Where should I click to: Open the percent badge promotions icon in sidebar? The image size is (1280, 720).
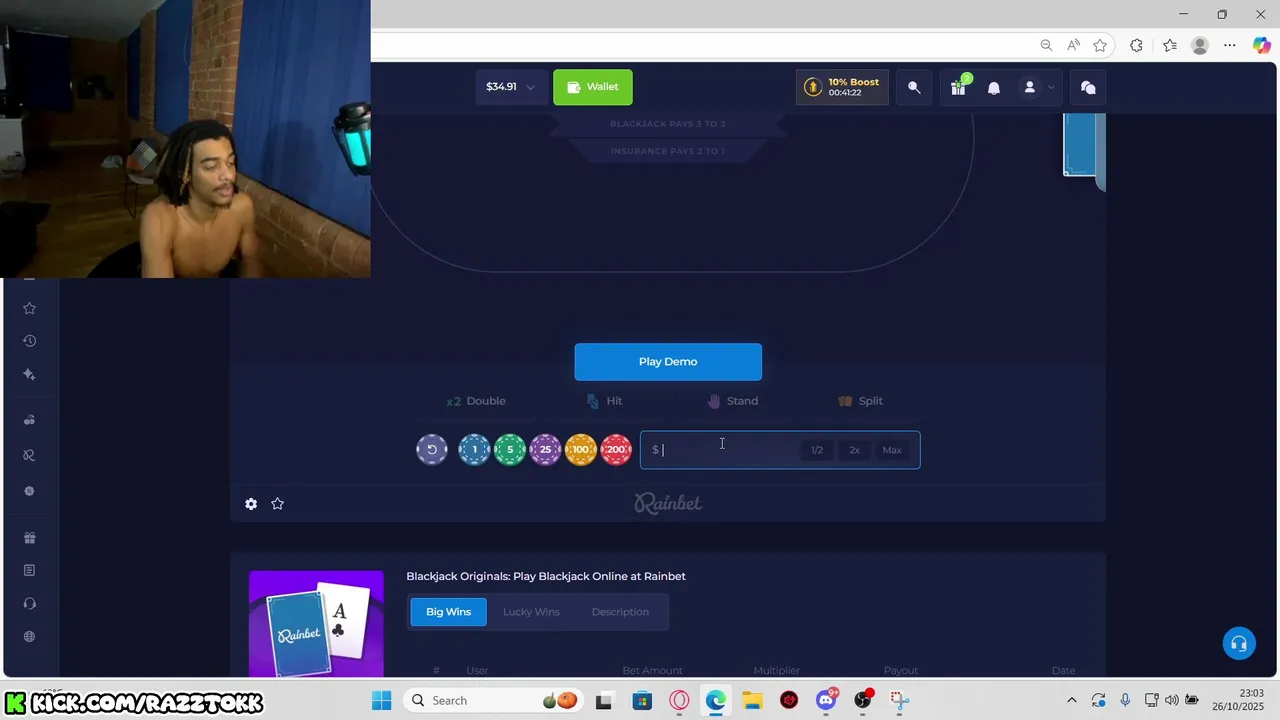(x=29, y=491)
